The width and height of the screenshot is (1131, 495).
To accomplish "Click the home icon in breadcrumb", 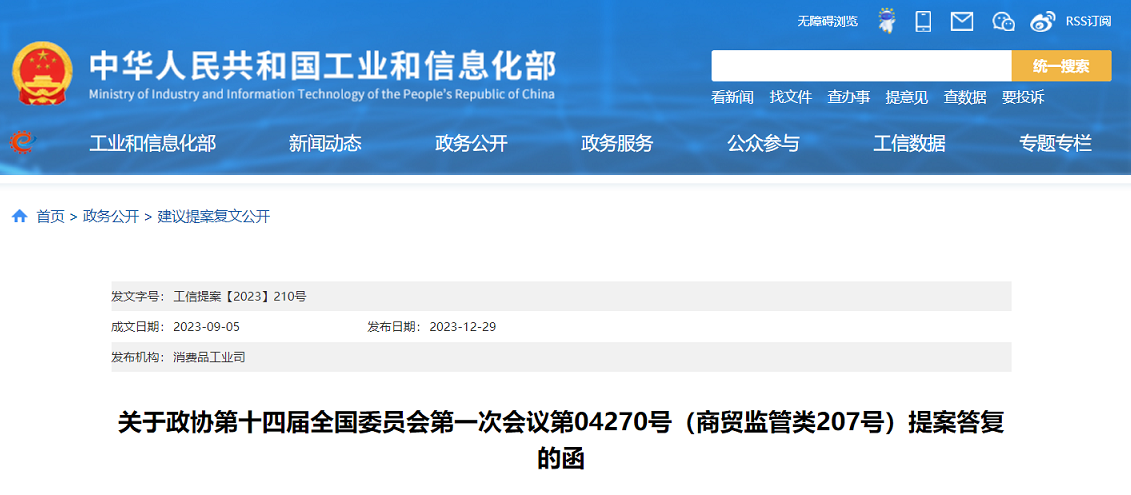I will coord(20,216).
